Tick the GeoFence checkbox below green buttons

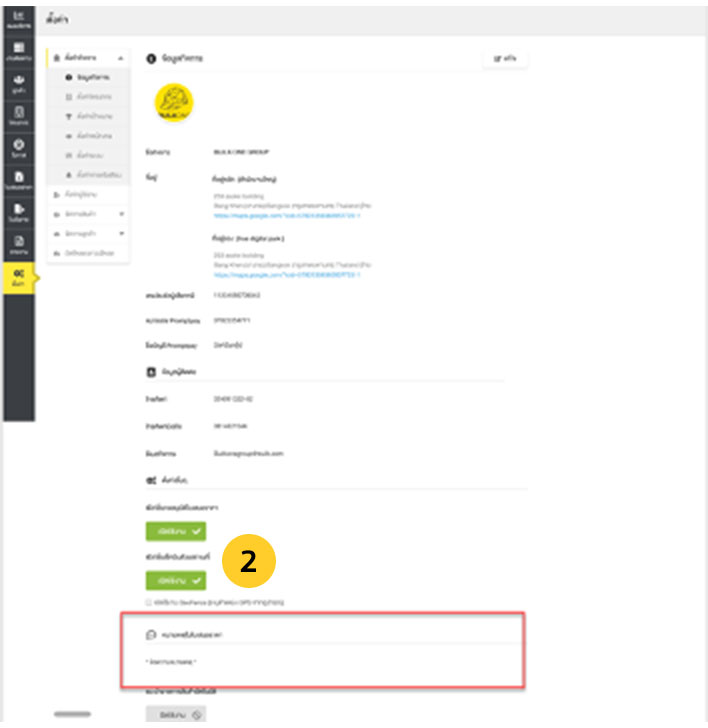pos(149,602)
